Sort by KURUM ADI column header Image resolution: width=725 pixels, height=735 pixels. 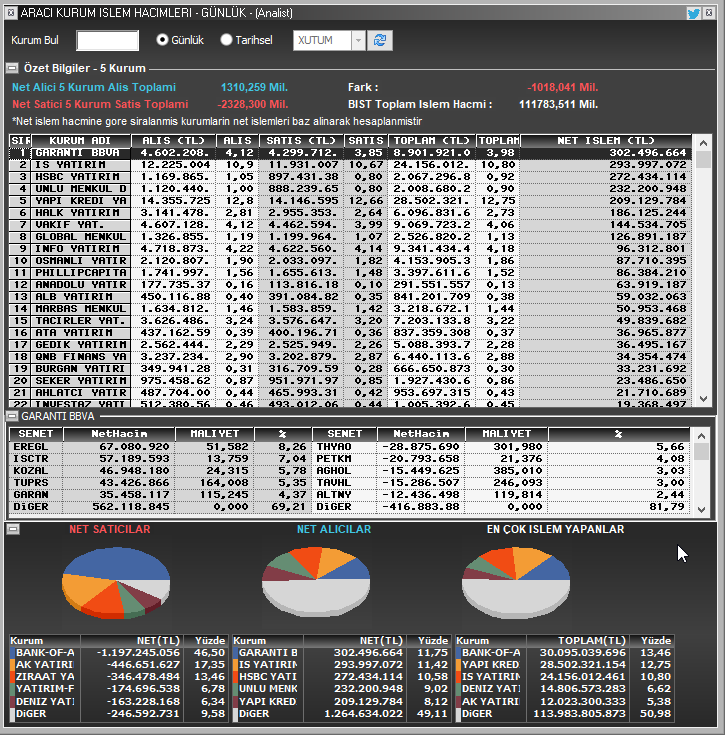click(x=81, y=141)
